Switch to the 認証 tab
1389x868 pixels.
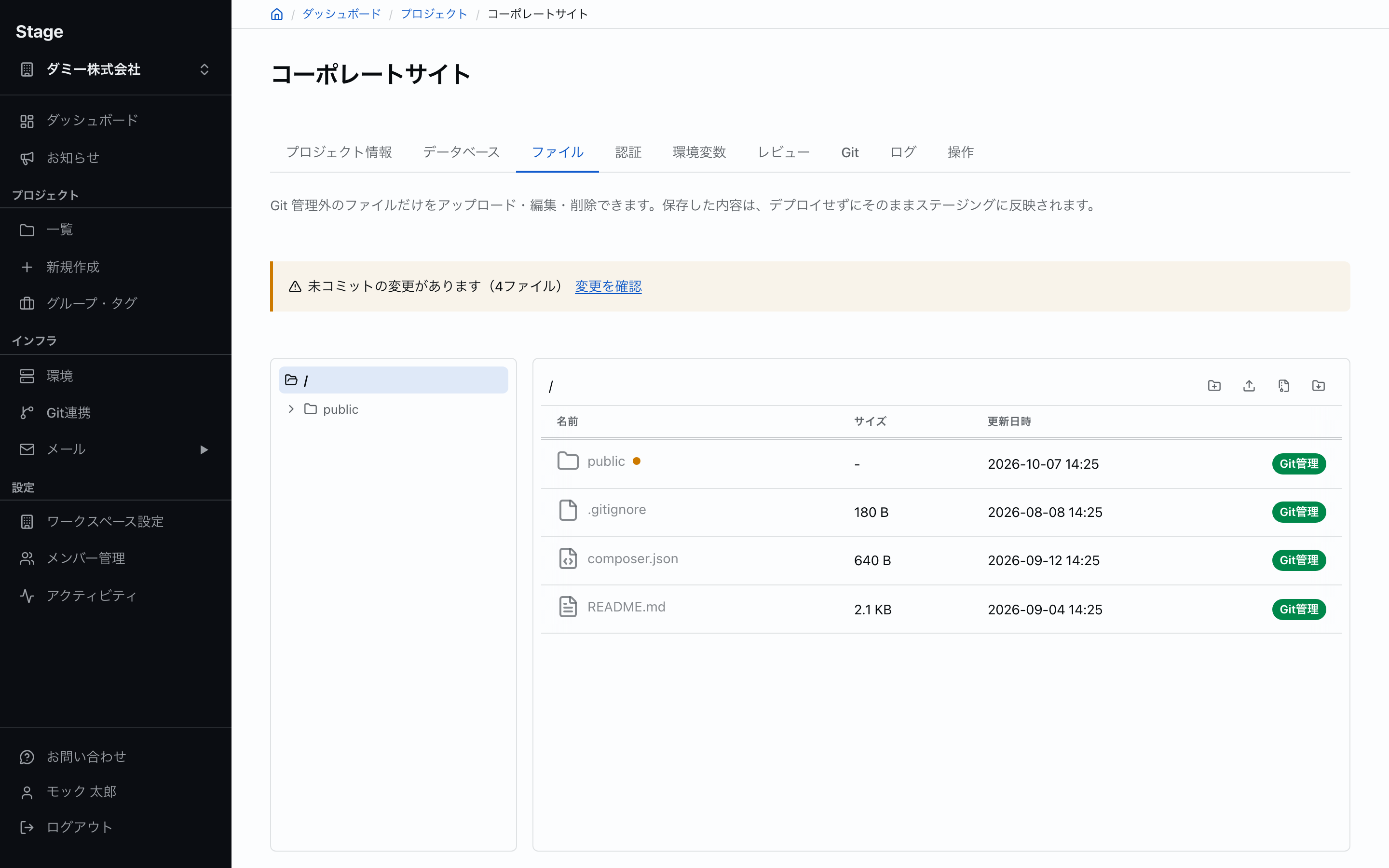click(628, 152)
